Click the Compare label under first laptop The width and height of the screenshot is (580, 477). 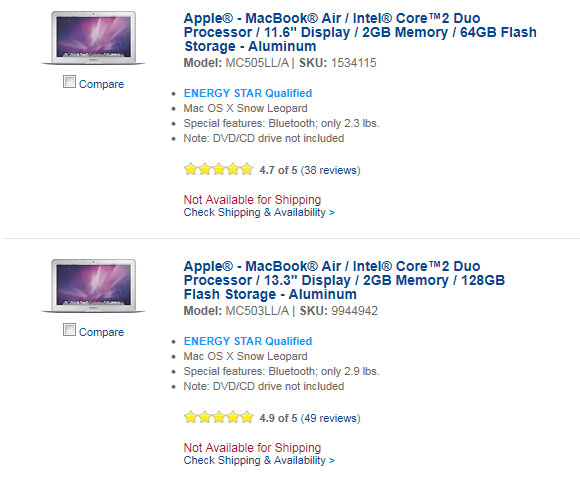pyautogui.click(x=101, y=84)
